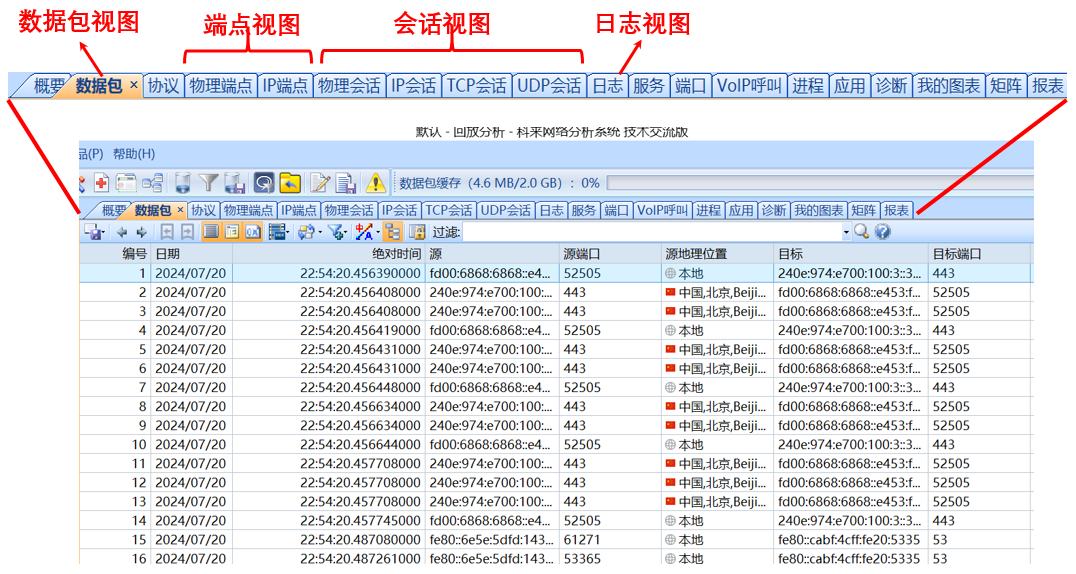1076x574 pixels.
Task: Click the 源 column header
Action: coord(492,253)
